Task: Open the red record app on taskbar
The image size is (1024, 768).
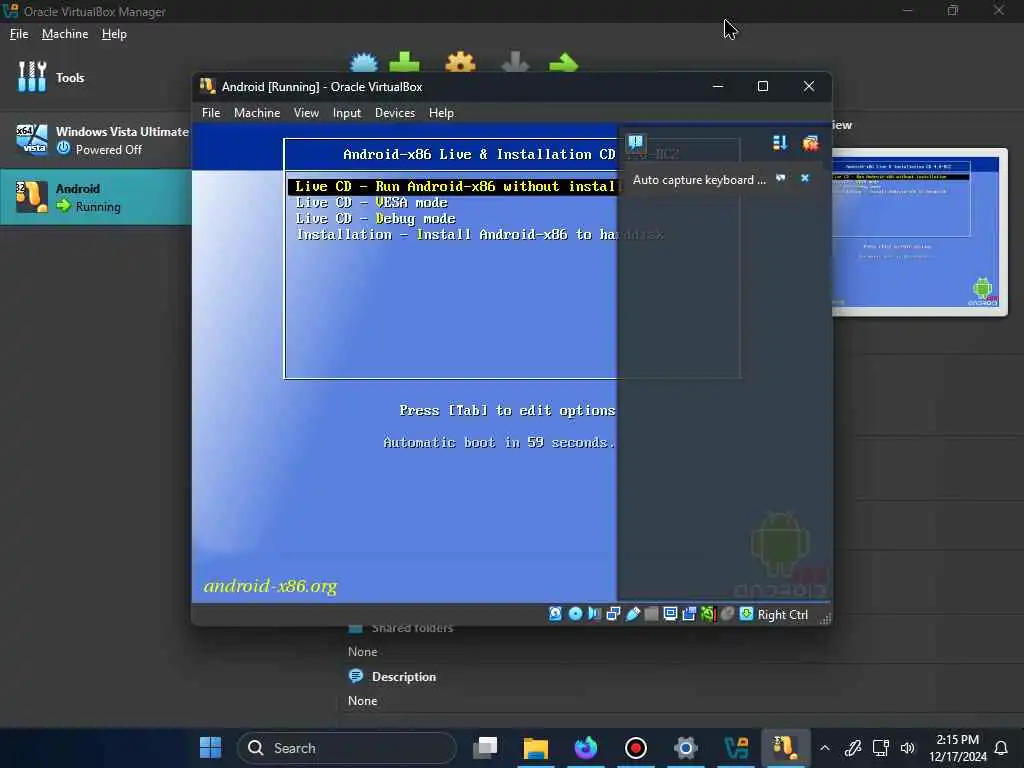Action: pyautogui.click(x=635, y=748)
